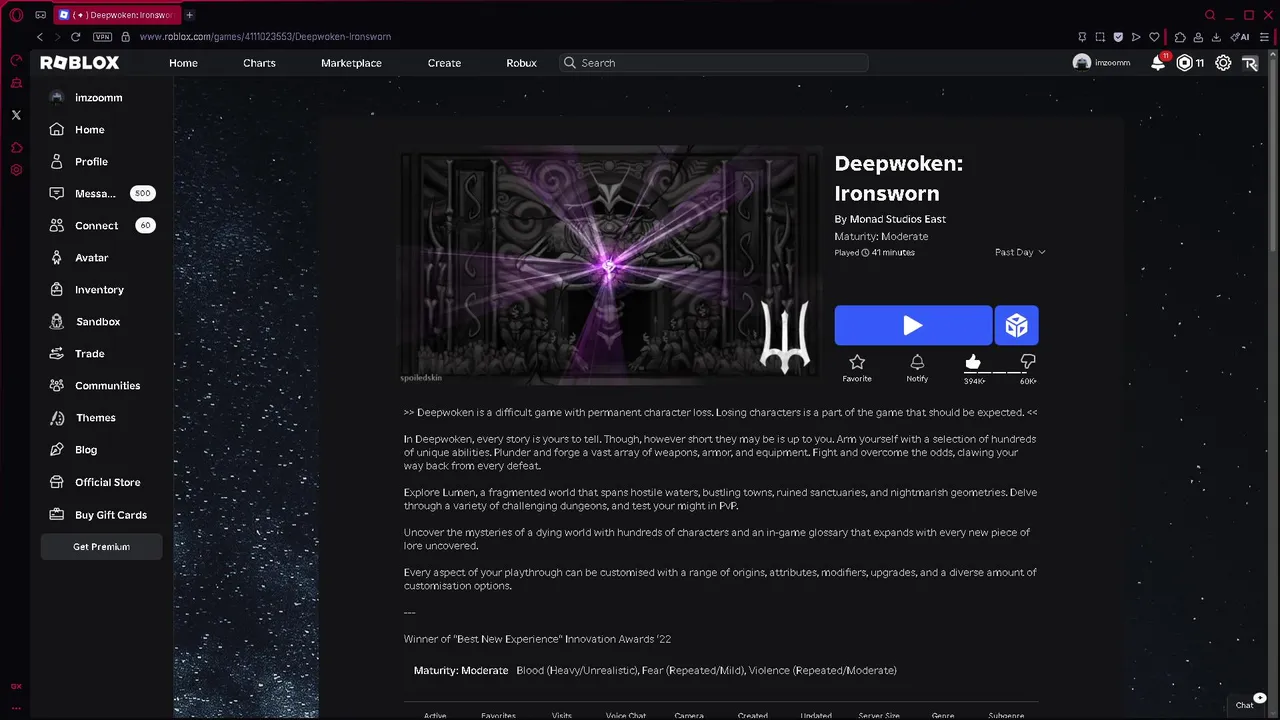Open the extensions cube icon

pyautogui.click(x=1180, y=37)
